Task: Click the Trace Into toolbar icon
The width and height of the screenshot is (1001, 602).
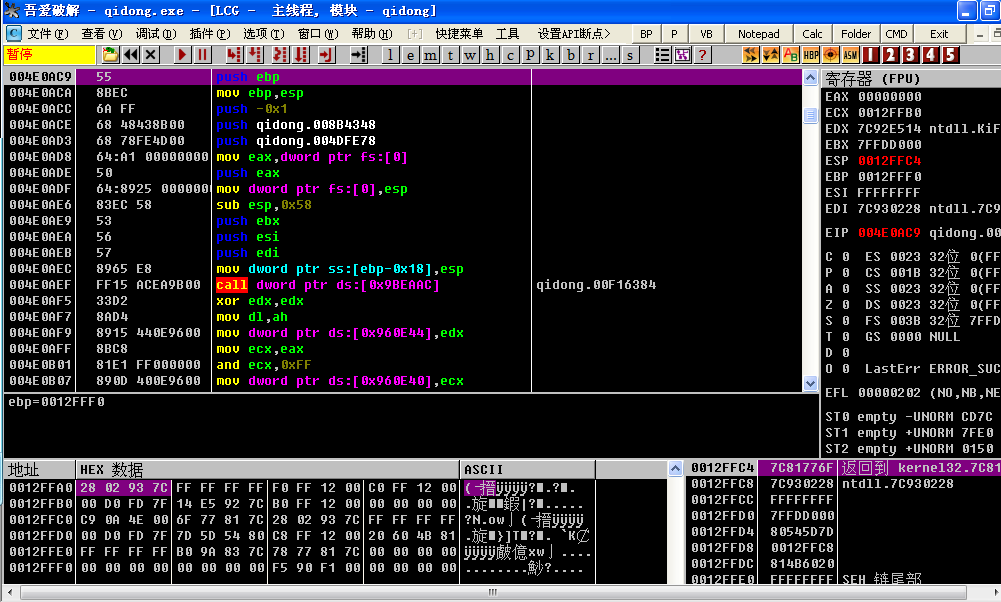Action: tap(280, 55)
